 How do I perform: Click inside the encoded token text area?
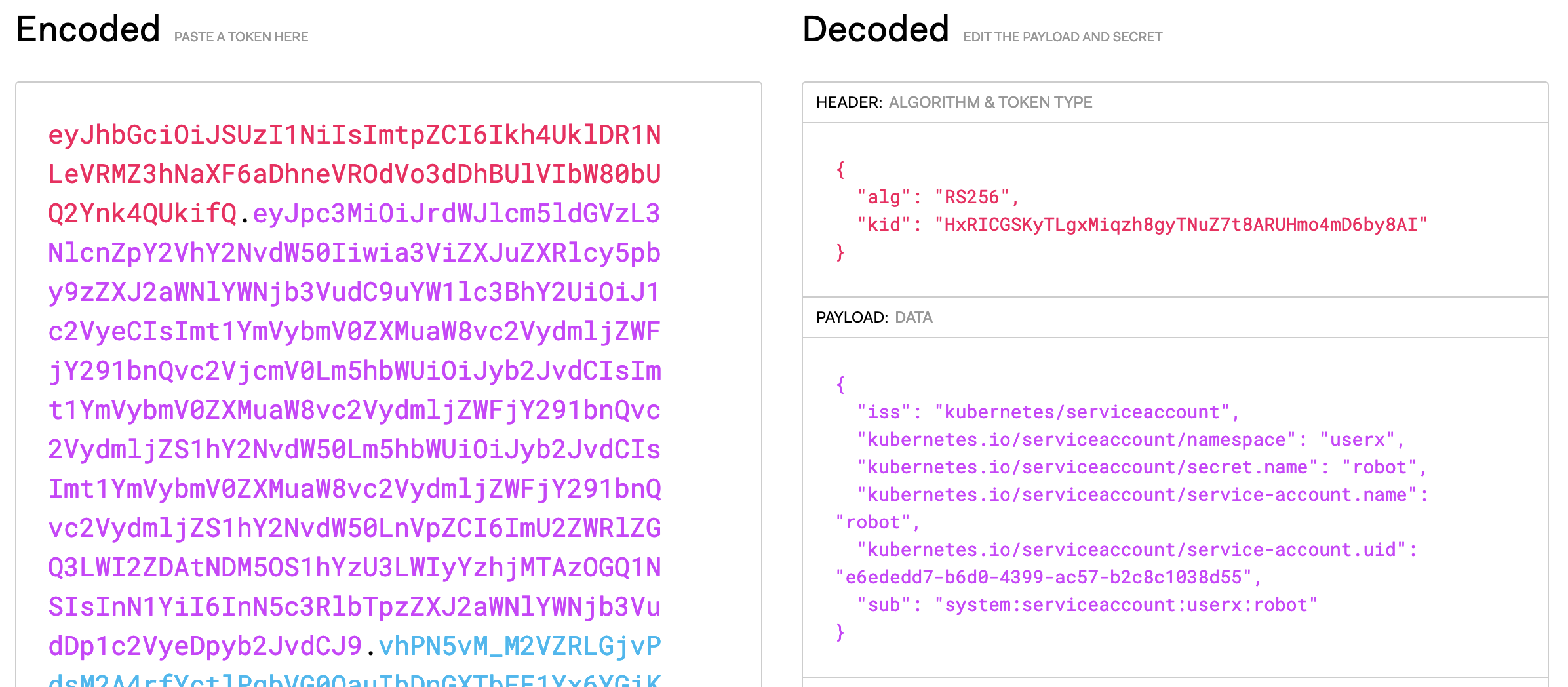389,384
